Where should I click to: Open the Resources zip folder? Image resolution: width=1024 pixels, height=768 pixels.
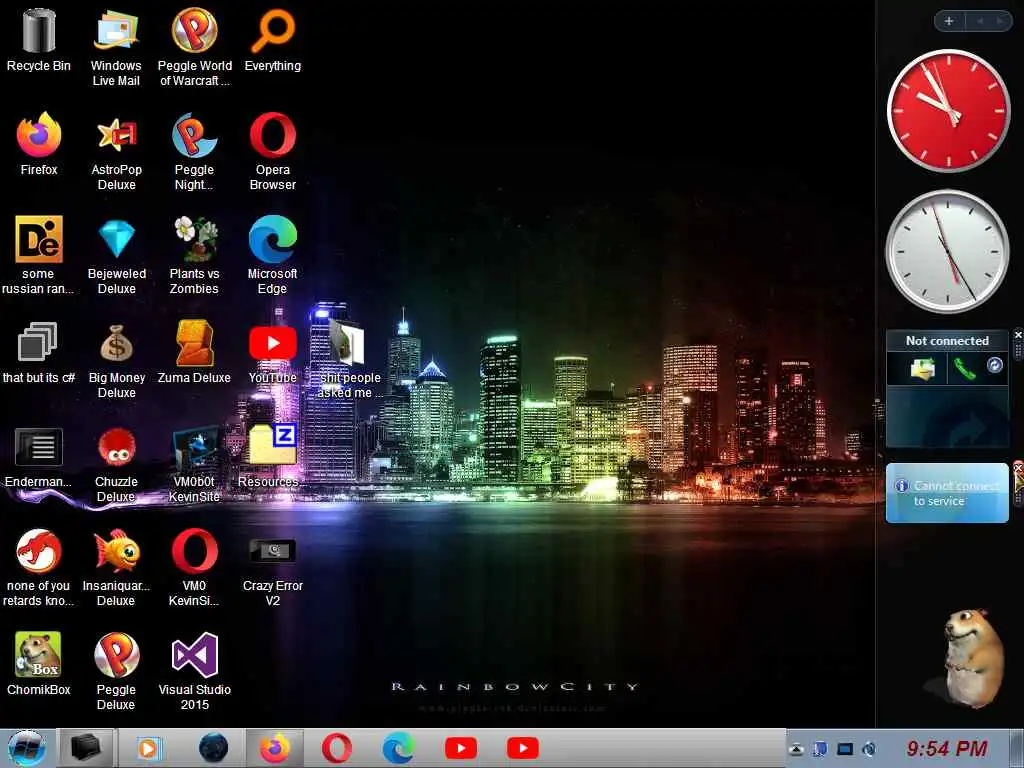[268, 456]
